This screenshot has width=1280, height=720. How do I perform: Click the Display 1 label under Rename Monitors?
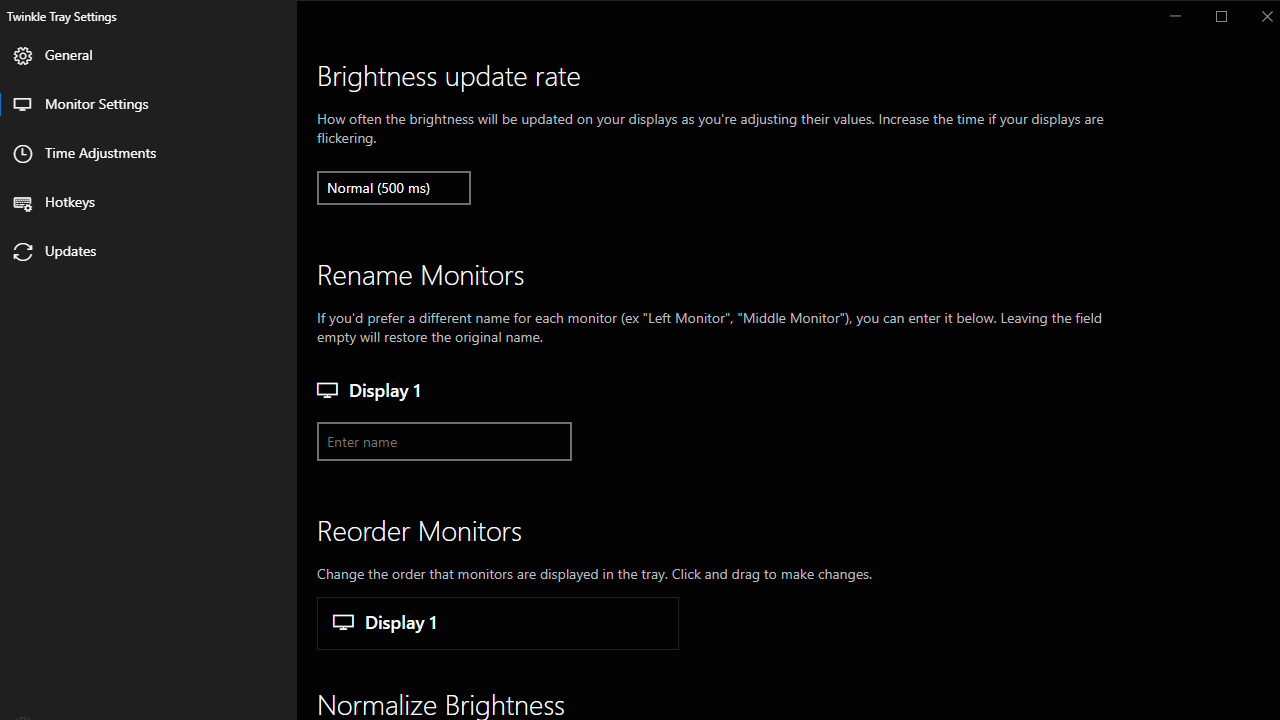tap(385, 391)
